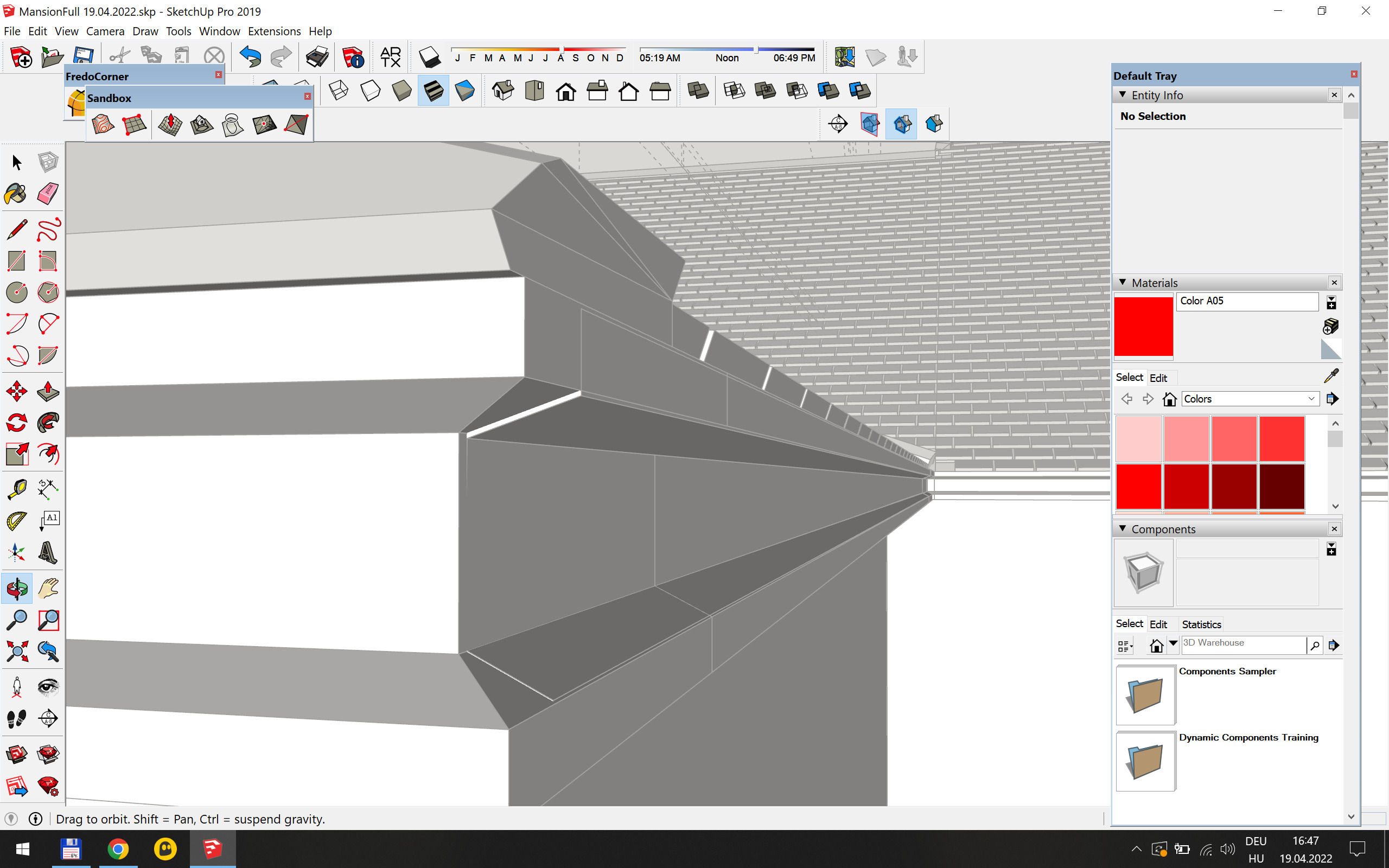Open the Extensions menu
1389x868 pixels.
[274, 31]
